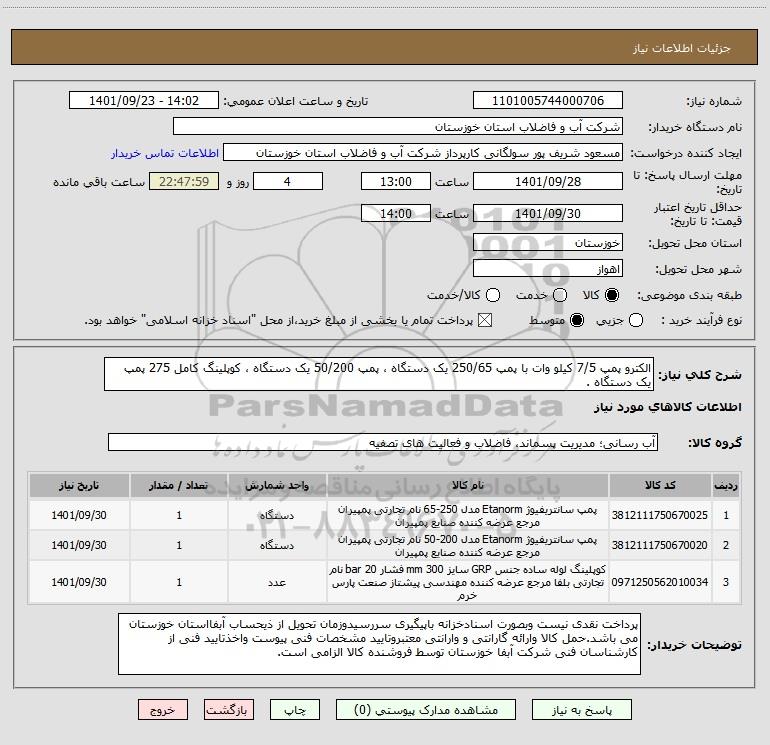Select product code 0971250562010034
This screenshot has height=745, width=770.
pos(660,582)
